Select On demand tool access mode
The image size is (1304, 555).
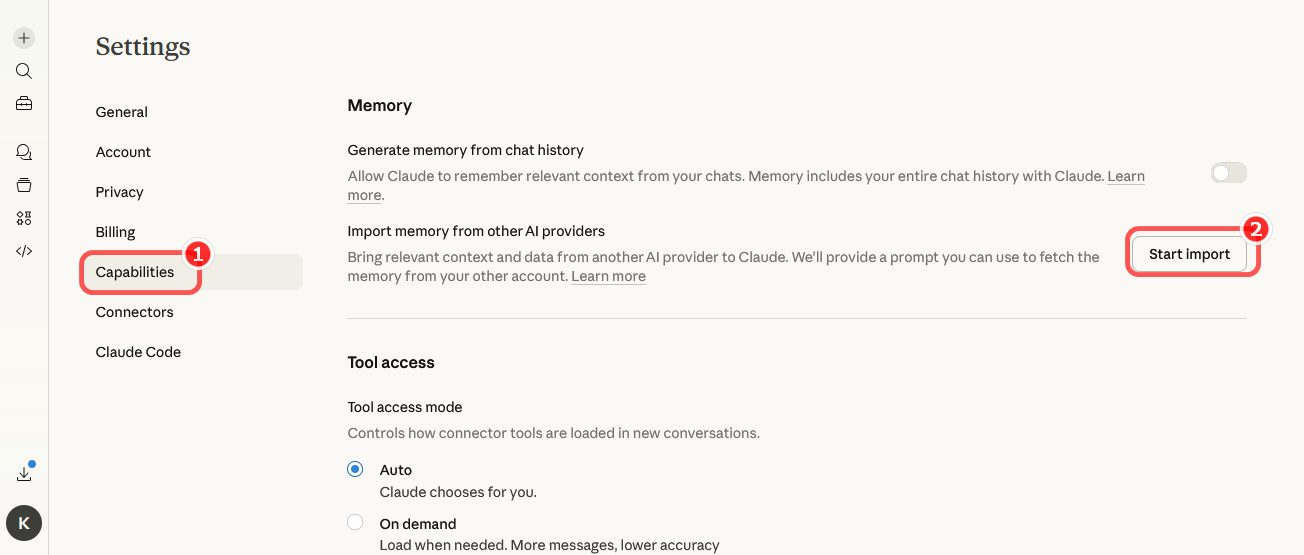[355, 522]
